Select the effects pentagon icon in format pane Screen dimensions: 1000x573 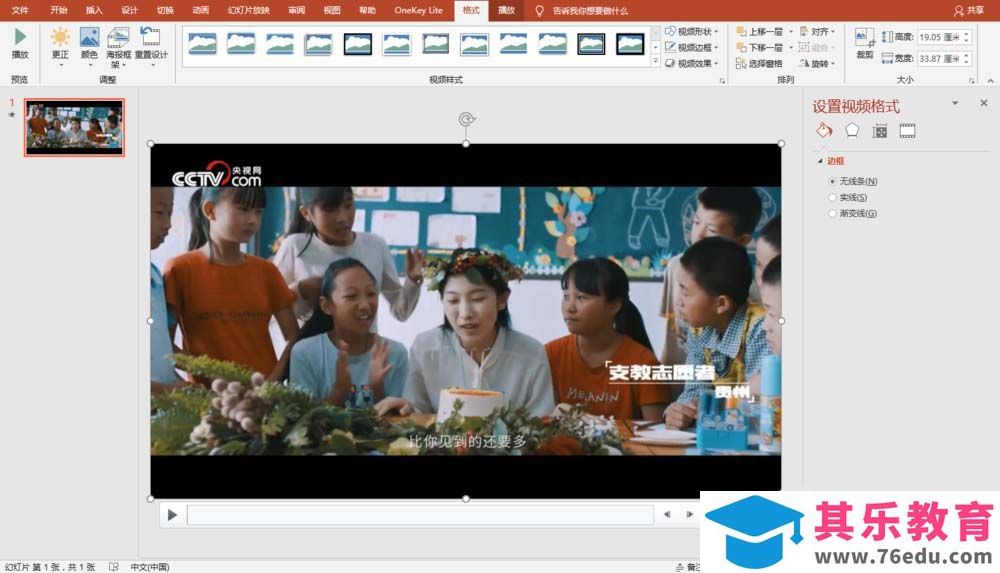tap(852, 131)
